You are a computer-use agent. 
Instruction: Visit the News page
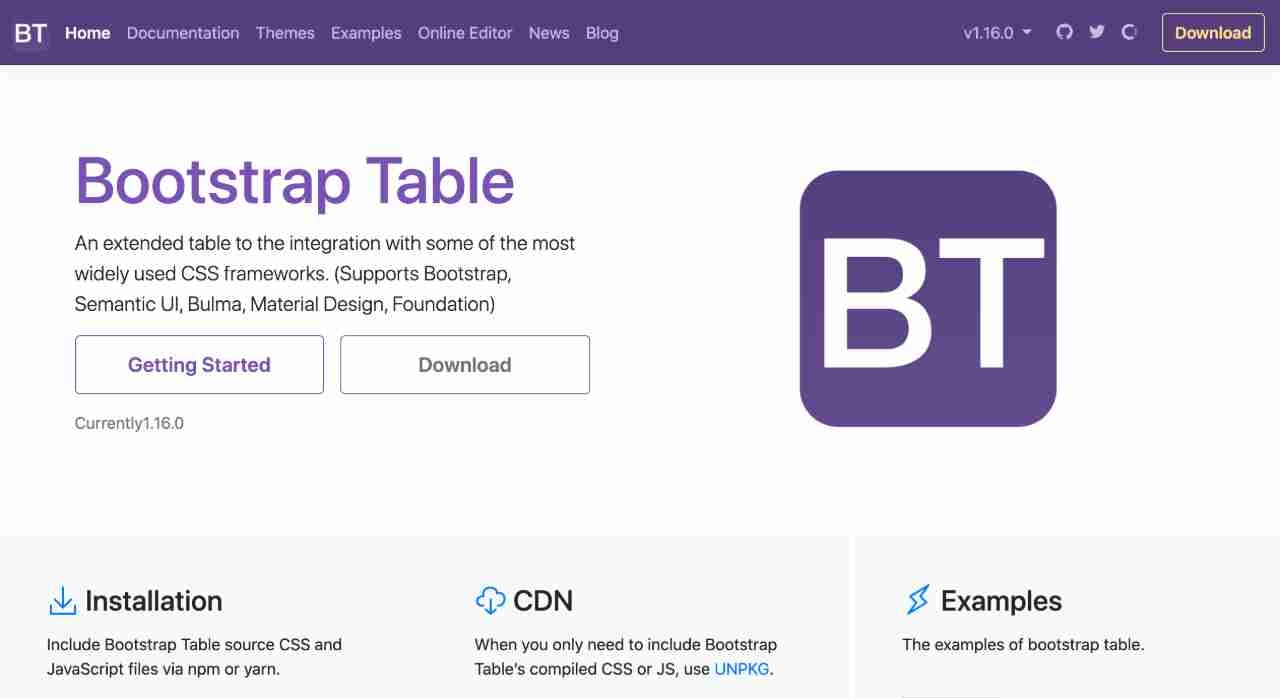coord(548,33)
